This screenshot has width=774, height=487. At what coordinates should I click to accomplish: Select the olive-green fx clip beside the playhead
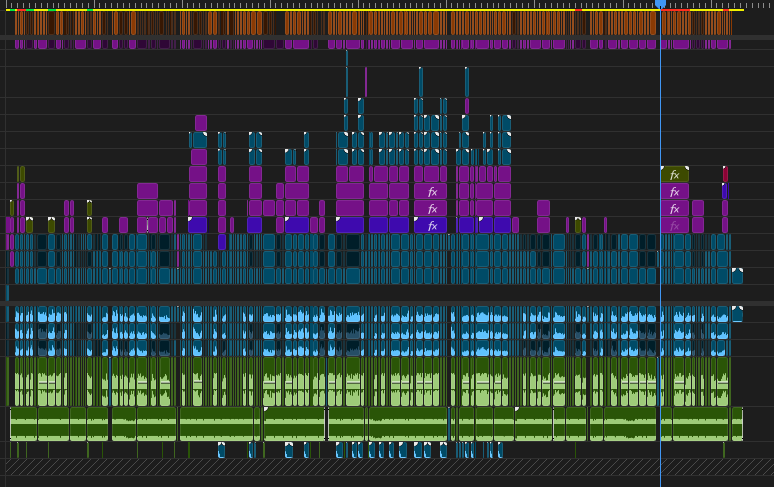point(675,175)
